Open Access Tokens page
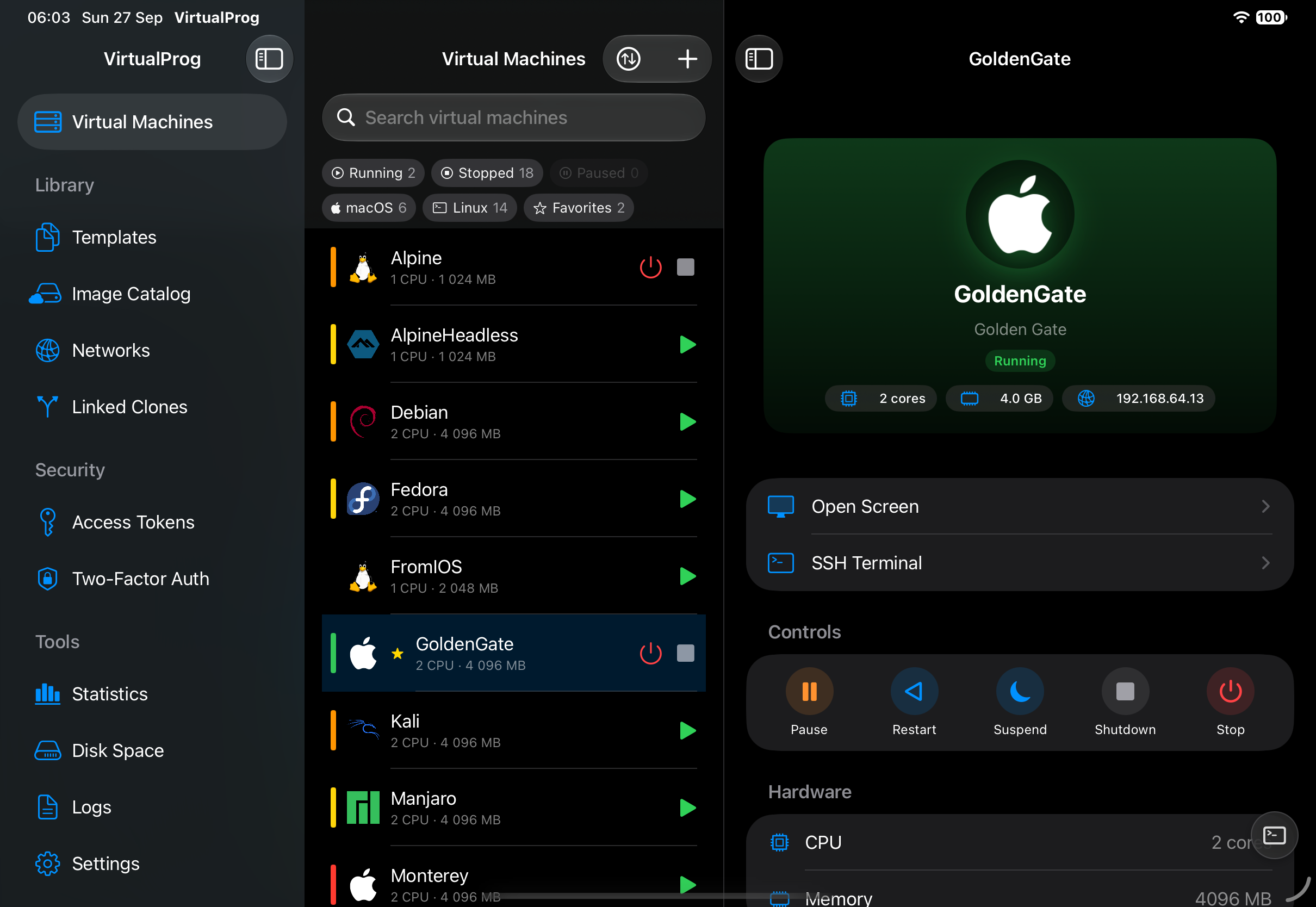The width and height of the screenshot is (1316, 907). click(152, 522)
